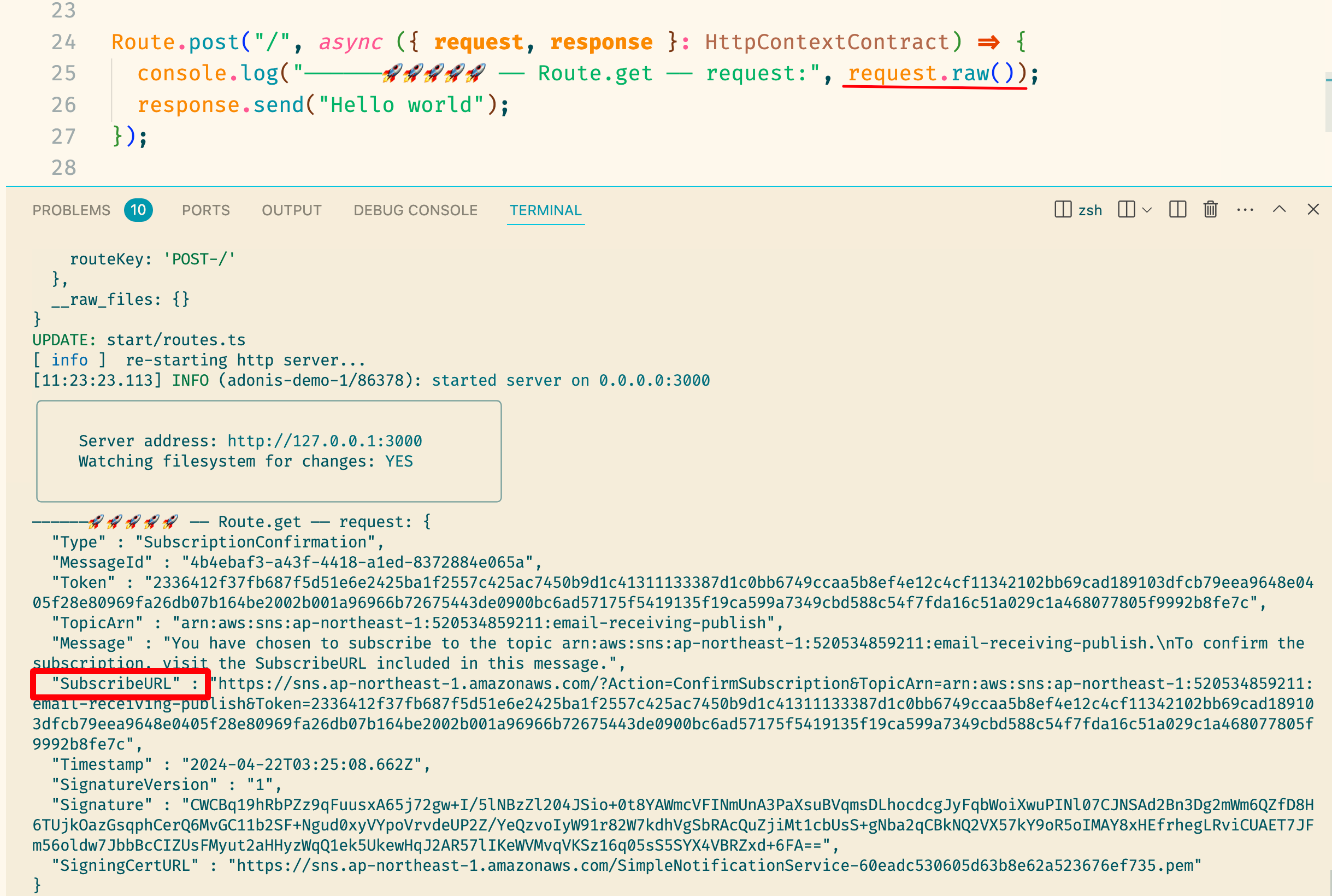Click the async keyword on line 24
Viewport: 1332px width, 896px height.
tap(350, 42)
